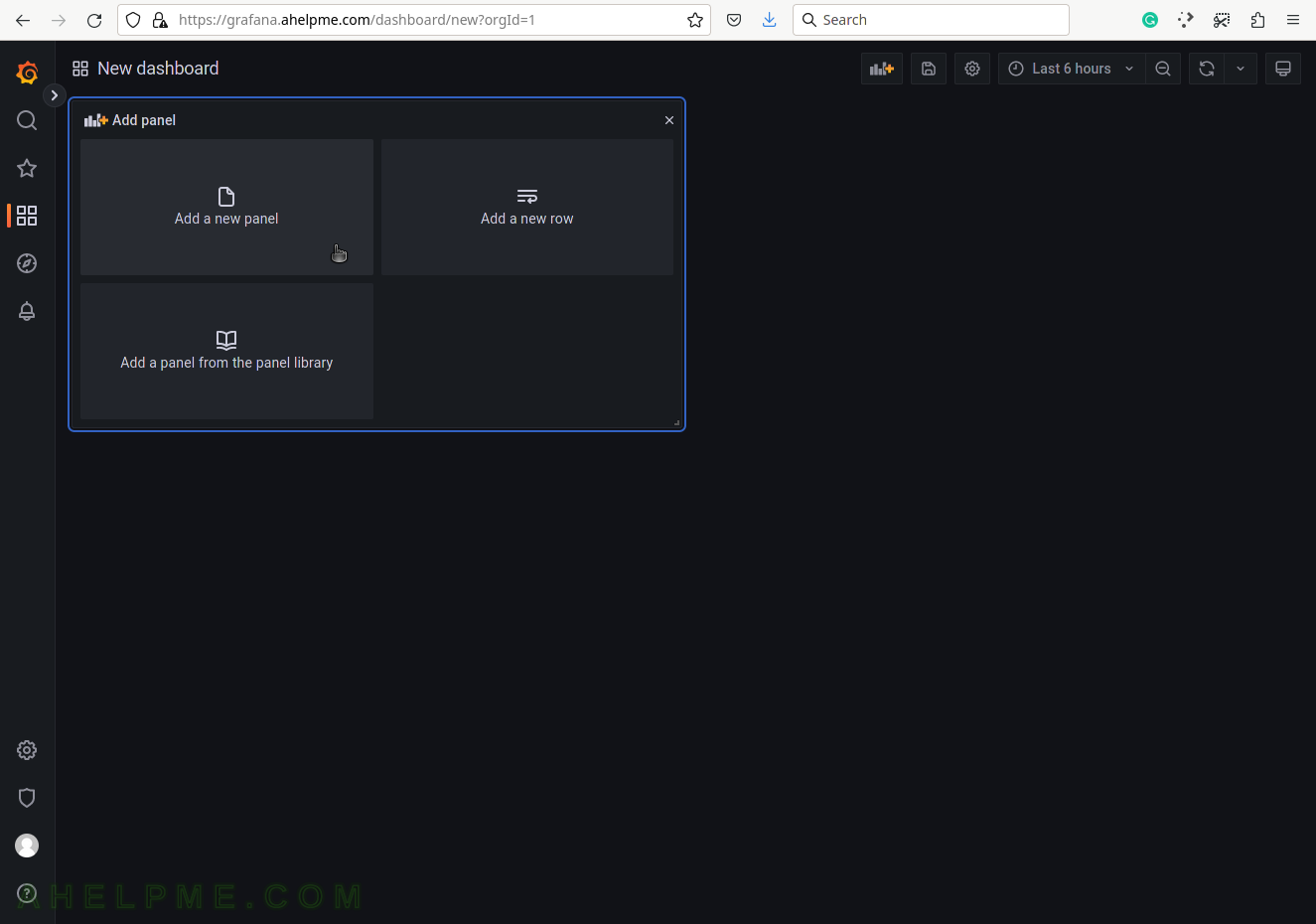Viewport: 1316px width, 924px height.
Task: Click Add a new panel
Action: [226, 207]
